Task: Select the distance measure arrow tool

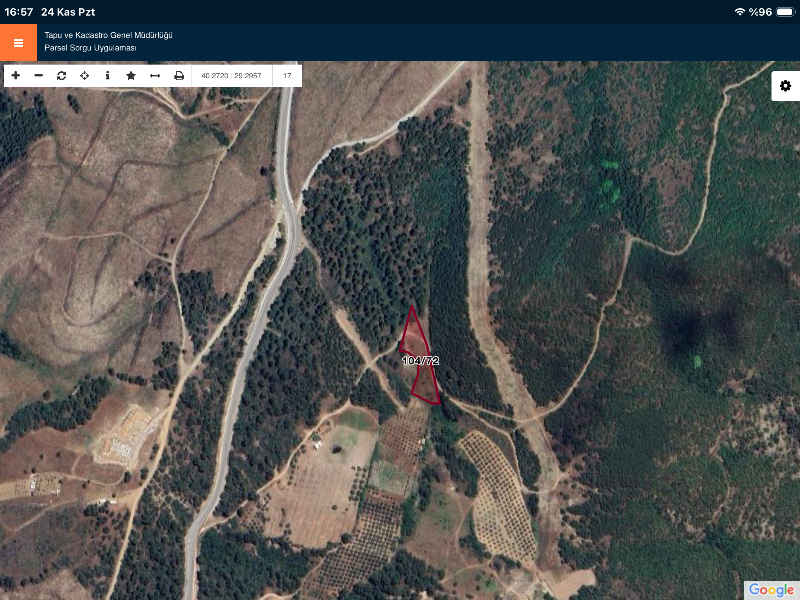Action: 155,75
